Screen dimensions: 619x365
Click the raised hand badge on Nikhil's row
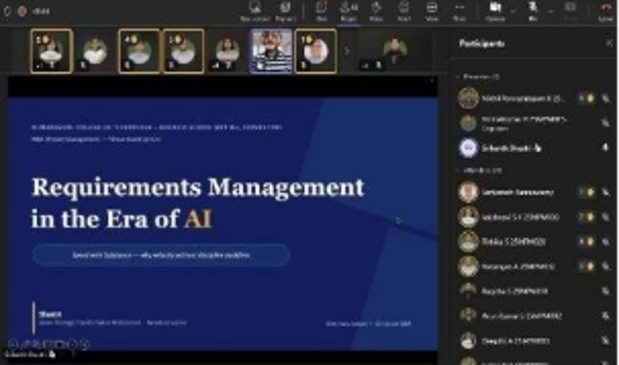pyautogui.click(x=586, y=99)
